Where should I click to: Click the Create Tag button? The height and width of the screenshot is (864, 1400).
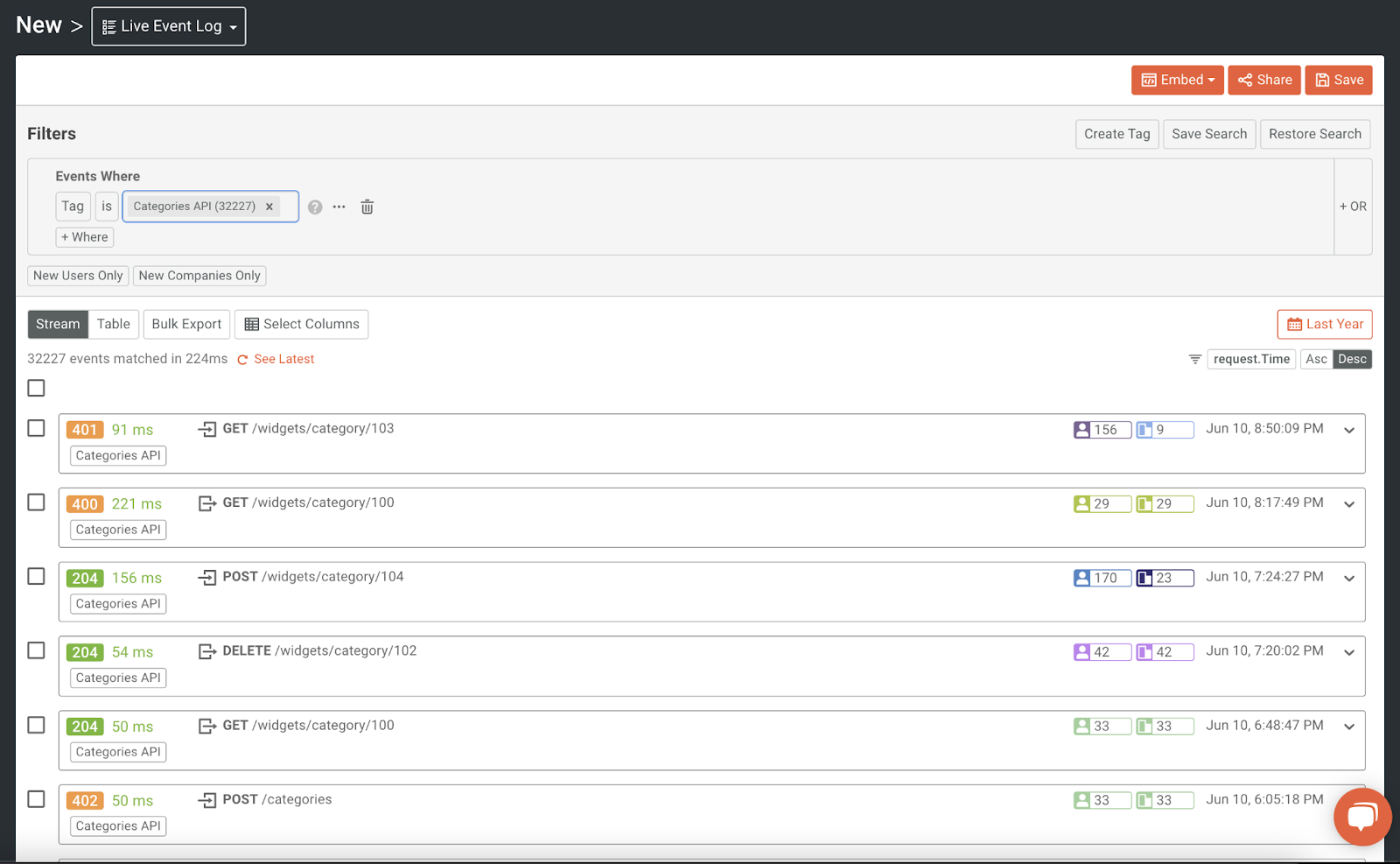(1116, 134)
